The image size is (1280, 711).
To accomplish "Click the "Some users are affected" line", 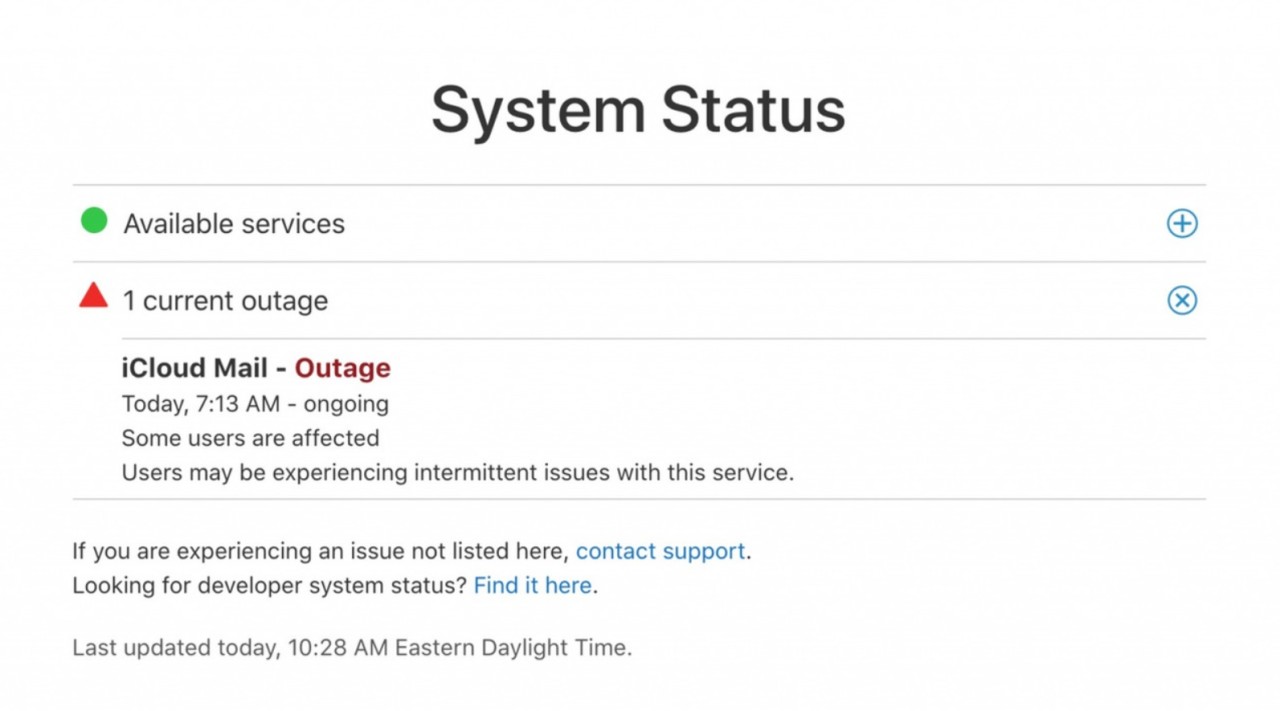I will click(250, 438).
